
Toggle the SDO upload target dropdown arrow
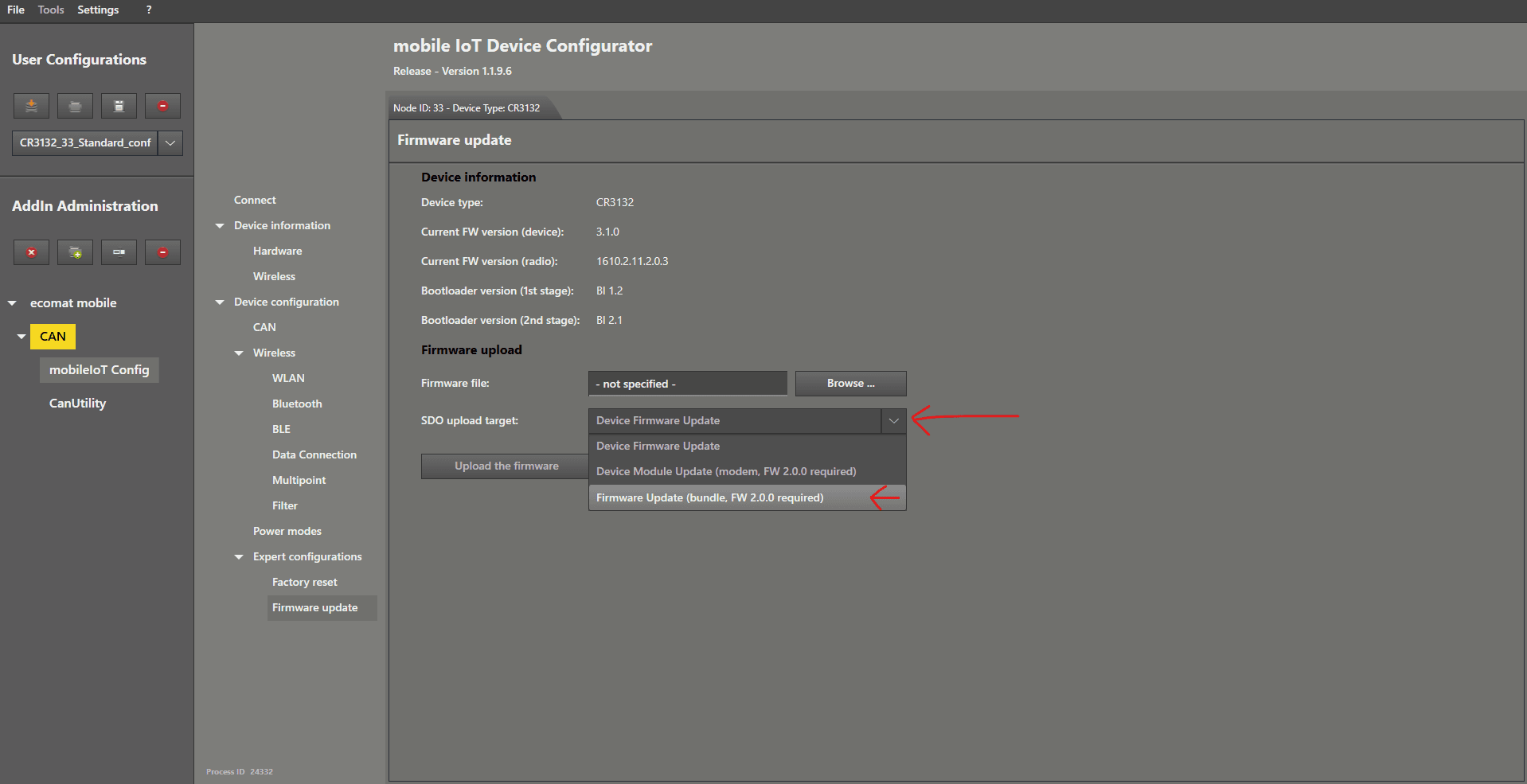tap(893, 421)
